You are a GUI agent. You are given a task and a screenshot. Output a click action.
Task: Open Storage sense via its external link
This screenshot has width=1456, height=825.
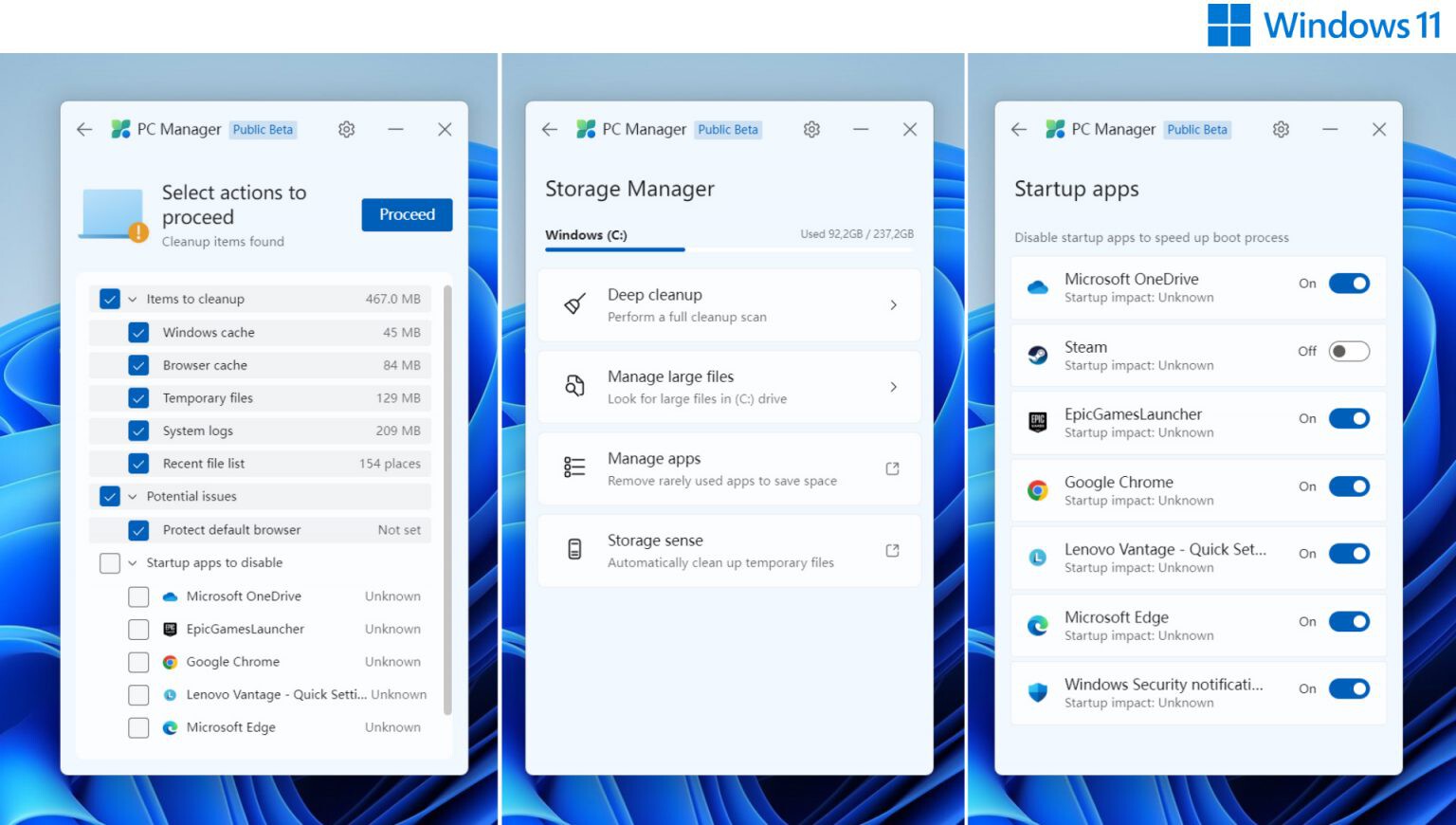point(892,549)
